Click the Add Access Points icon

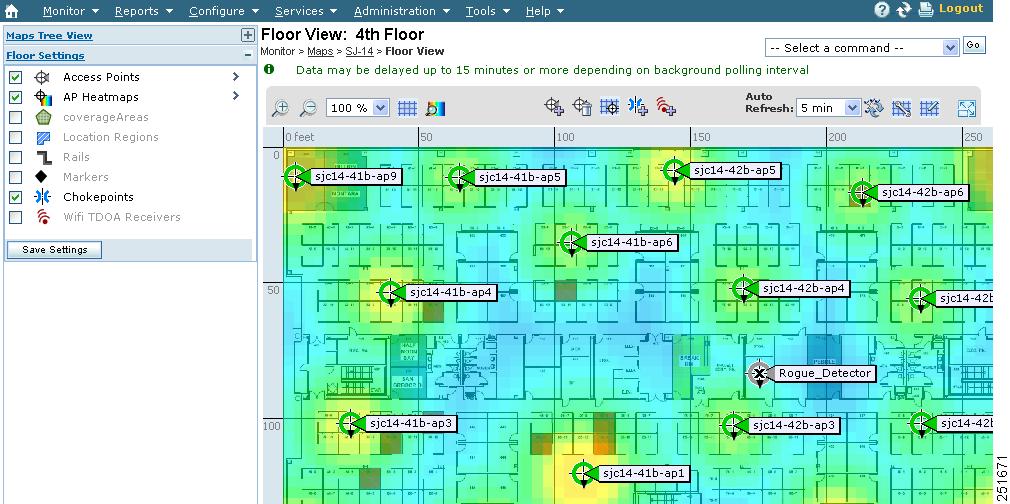pos(554,106)
